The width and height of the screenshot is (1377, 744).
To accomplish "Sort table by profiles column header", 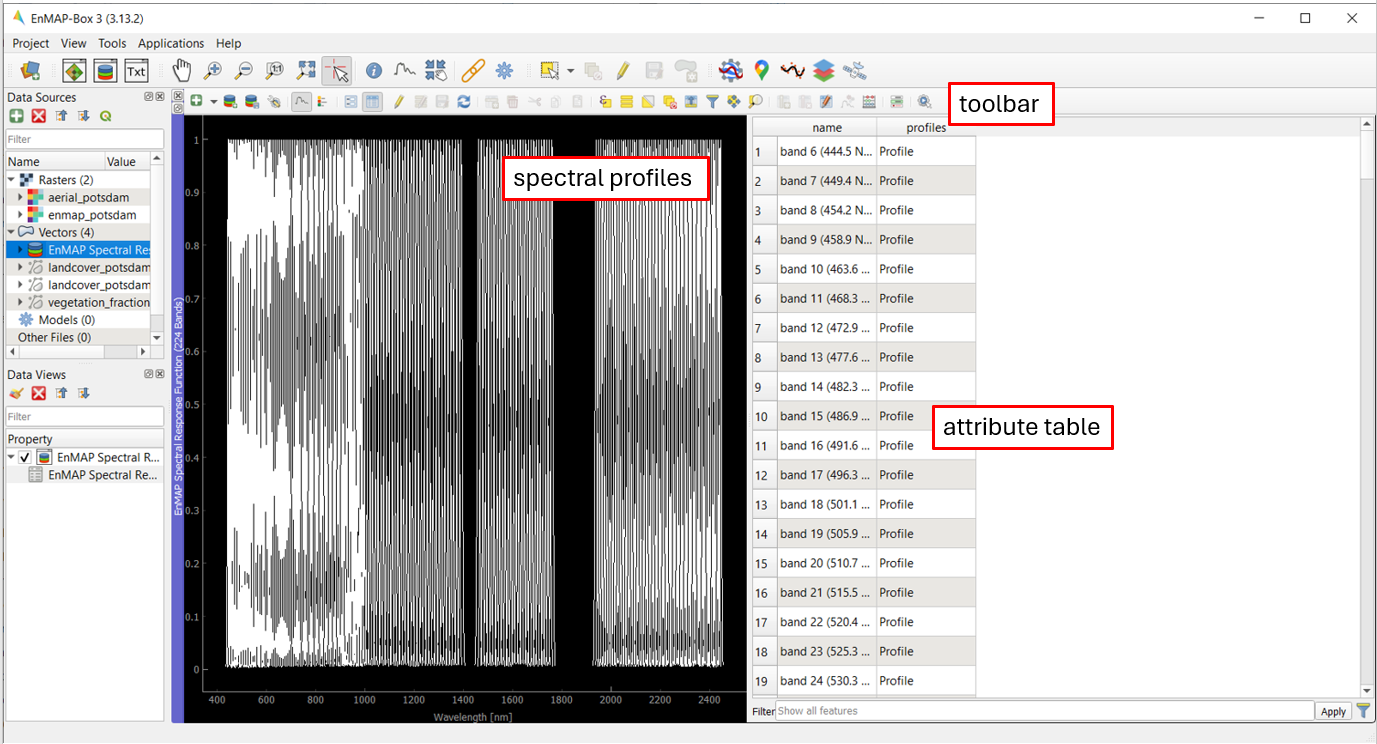I will [x=926, y=127].
